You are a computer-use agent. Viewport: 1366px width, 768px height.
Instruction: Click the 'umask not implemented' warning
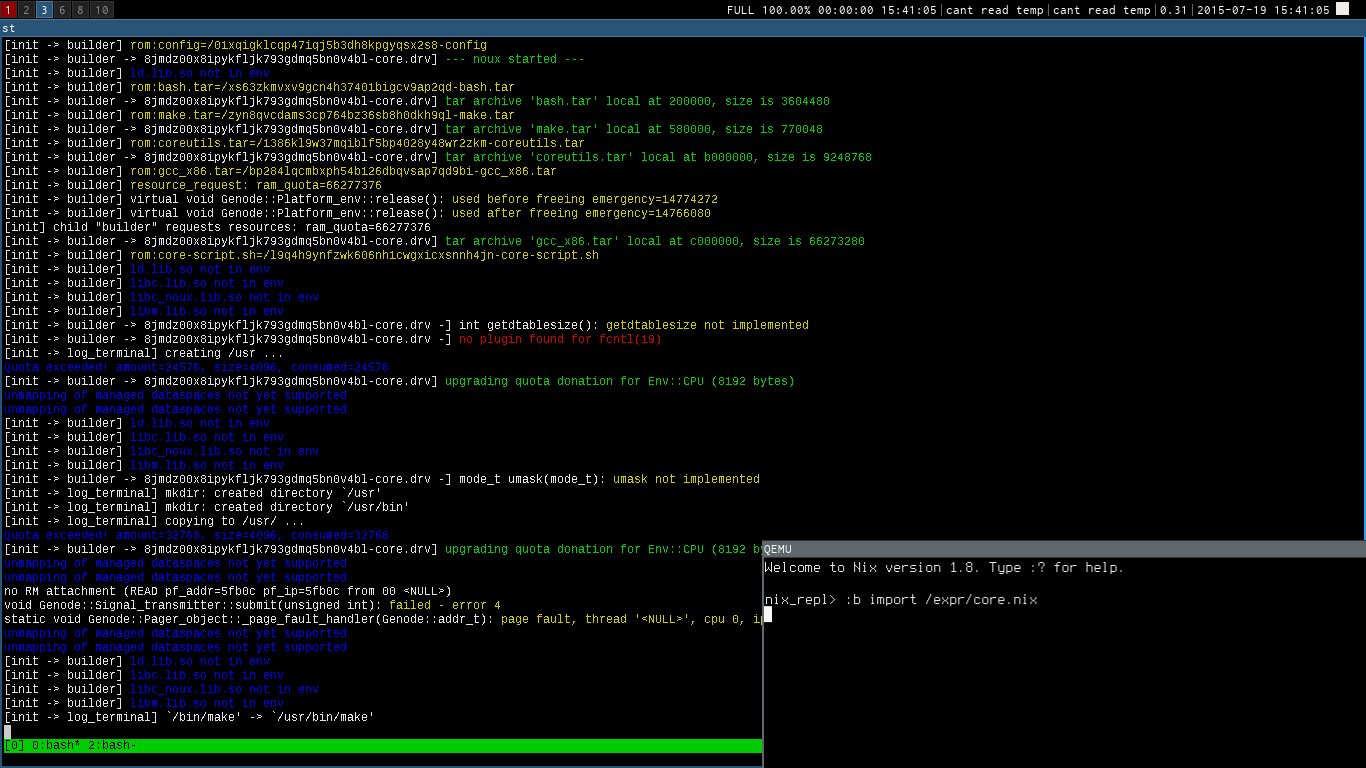[382, 479]
